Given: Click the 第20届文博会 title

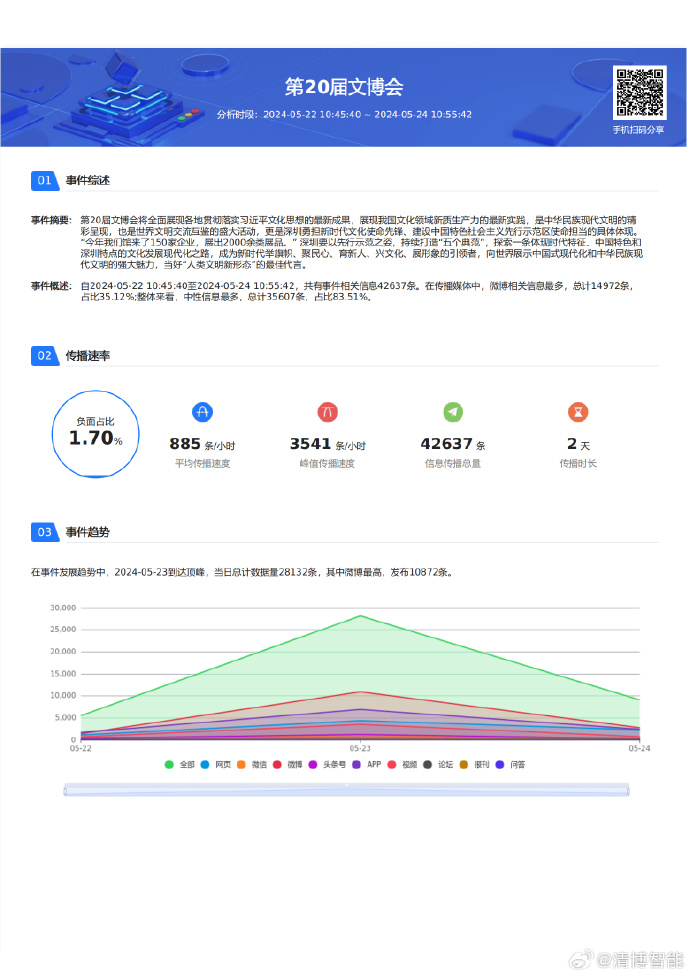Looking at the screenshot, I should click(344, 87).
